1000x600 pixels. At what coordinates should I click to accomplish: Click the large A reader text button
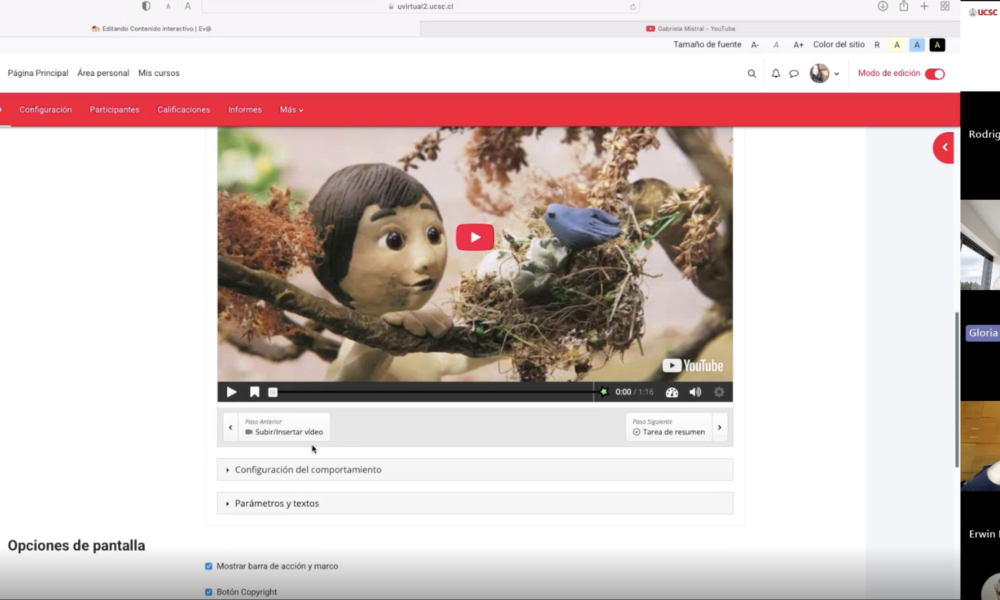pyautogui.click(x=188, y=6)
